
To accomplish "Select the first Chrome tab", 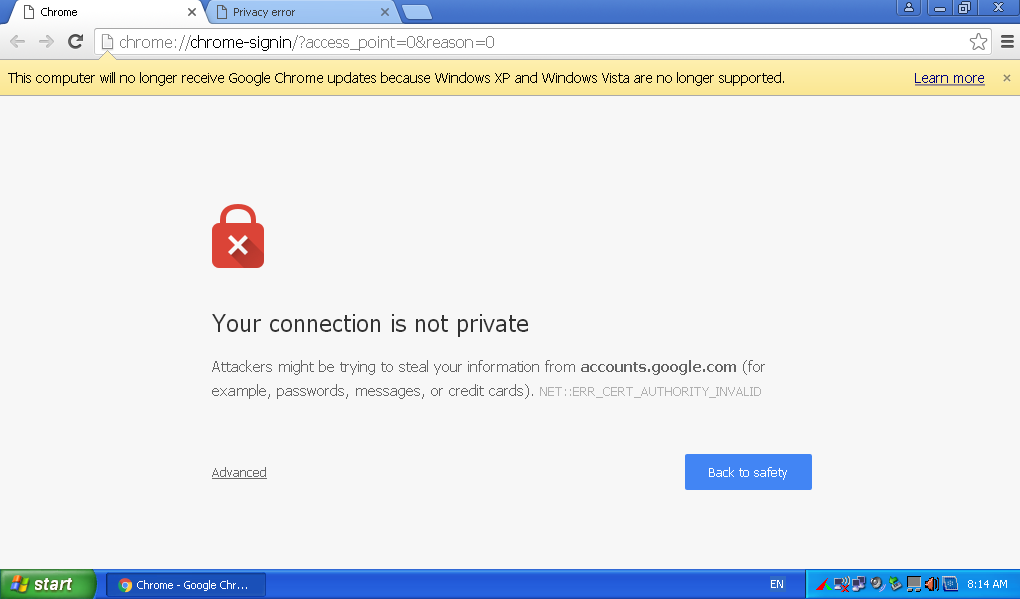I will [x=100, y=12].
